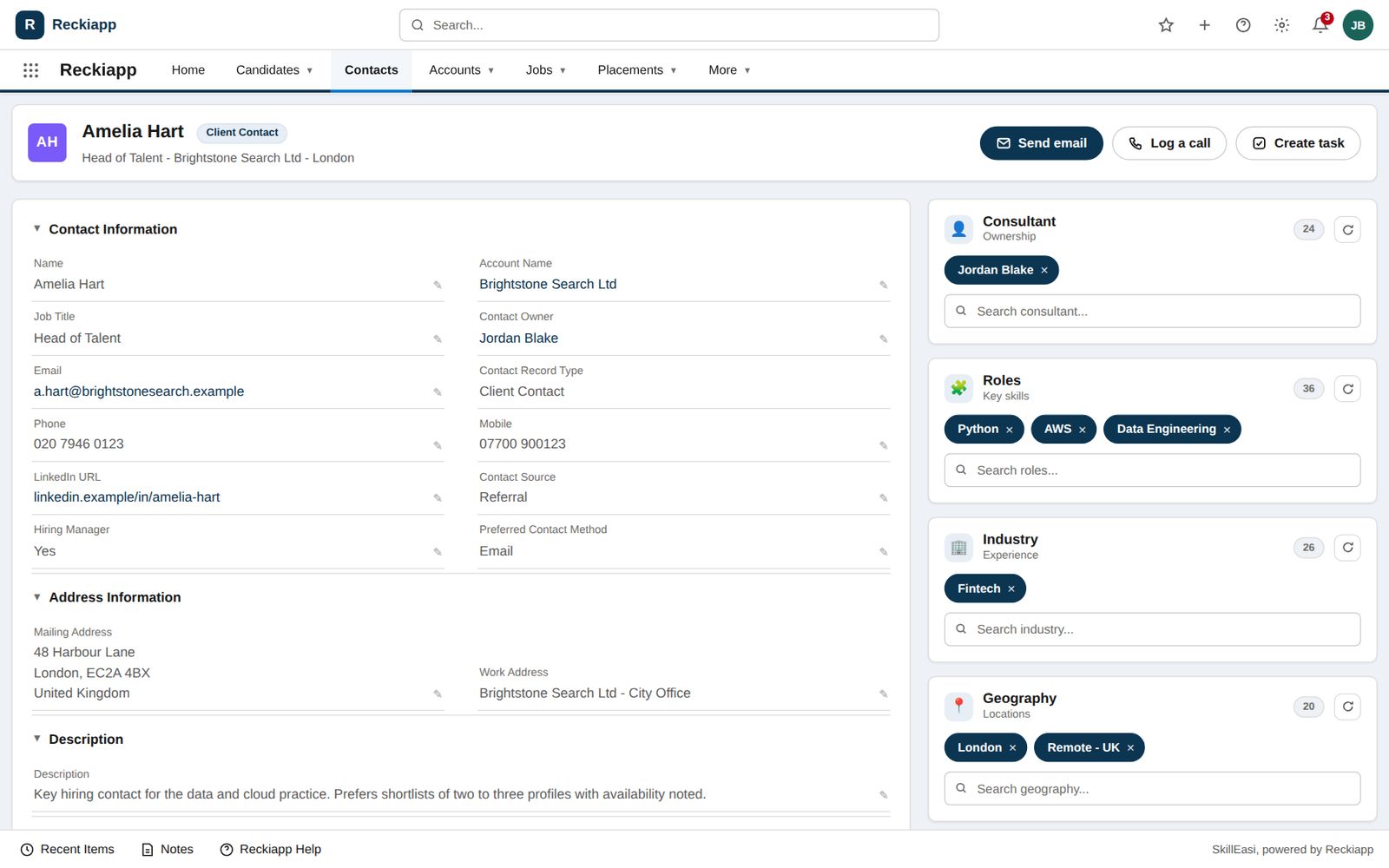Click the Search consultant field
Screen dimensions: 1389x868
click(1152, 312)
